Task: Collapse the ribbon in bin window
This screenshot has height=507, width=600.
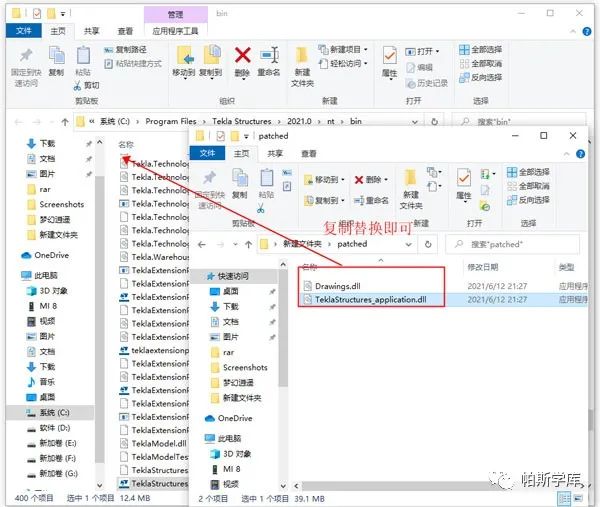Action: [x=573, y=31]
